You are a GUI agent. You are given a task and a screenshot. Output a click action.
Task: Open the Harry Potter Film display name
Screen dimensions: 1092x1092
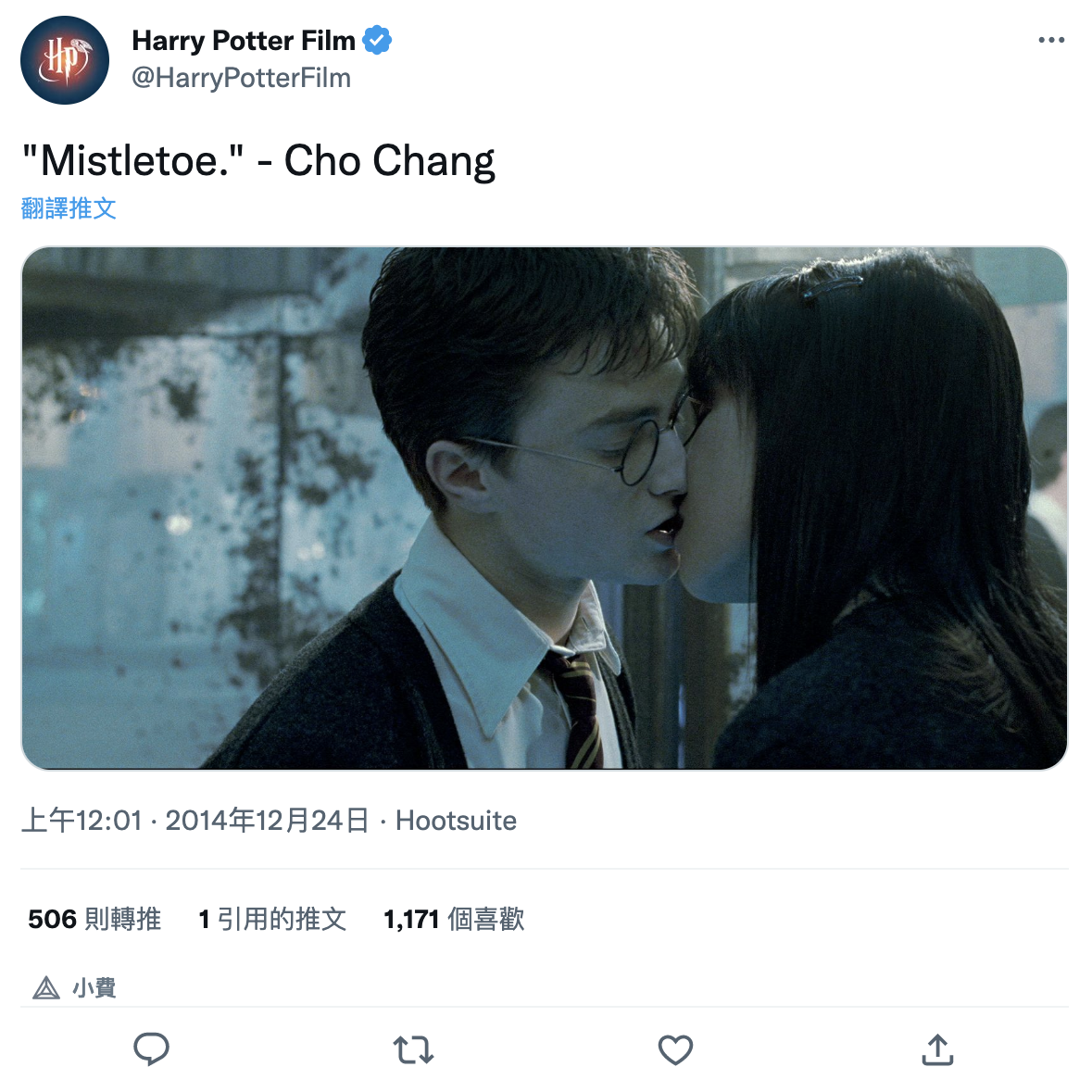tap(244, 41)
